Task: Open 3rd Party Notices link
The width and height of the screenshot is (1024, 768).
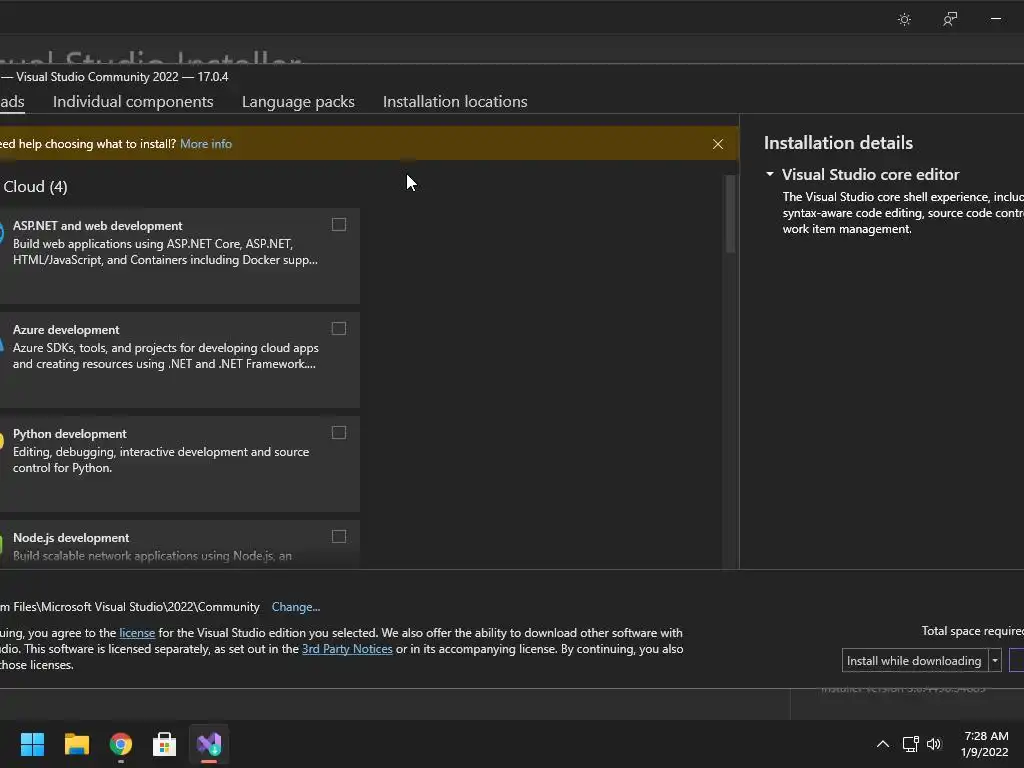Action: click(x=347, y=648)
